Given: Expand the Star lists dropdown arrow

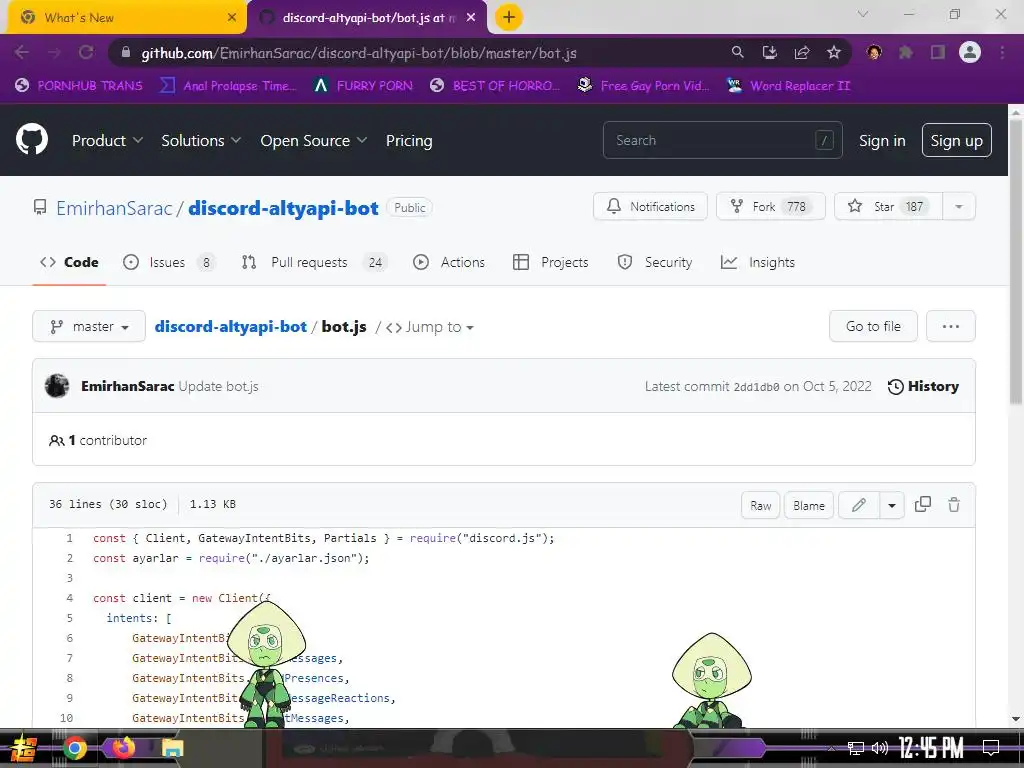Looking at the screenshot, I should pos(959,206).
